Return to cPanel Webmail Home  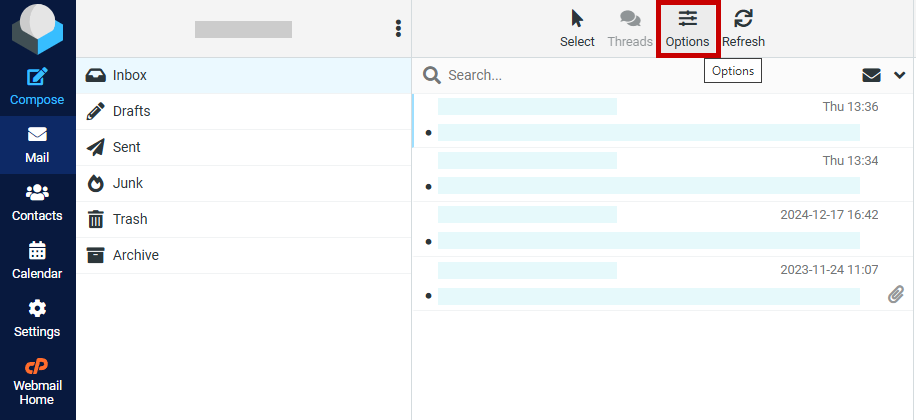click(37, 383)
